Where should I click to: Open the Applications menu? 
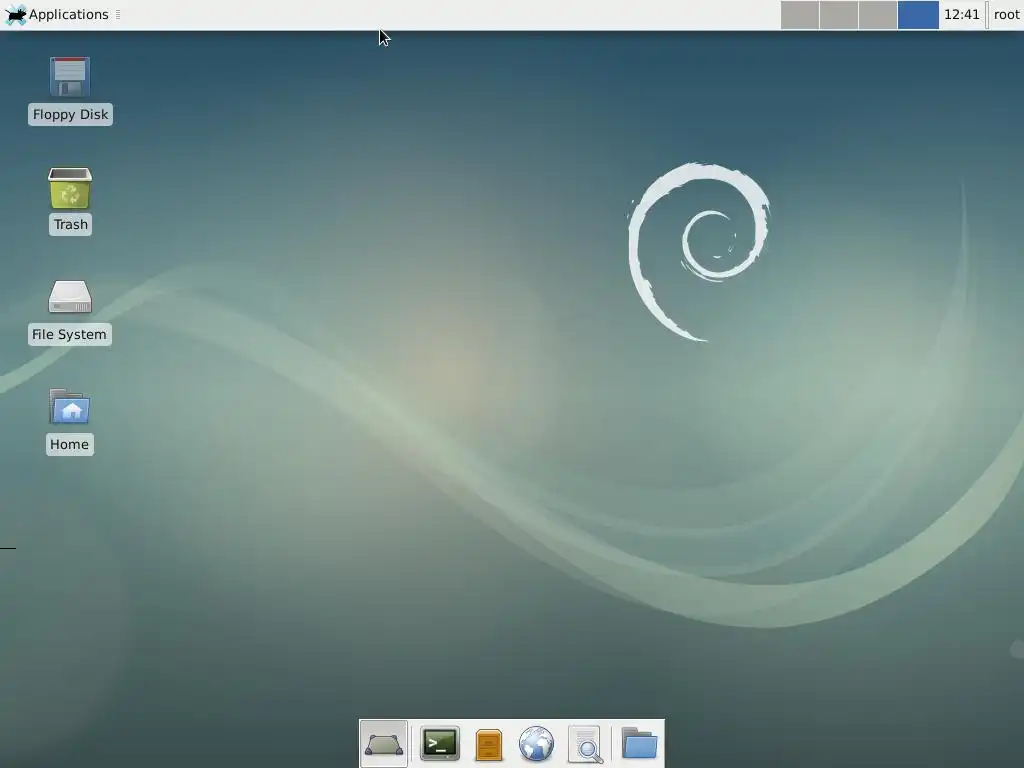click(56, 14)
